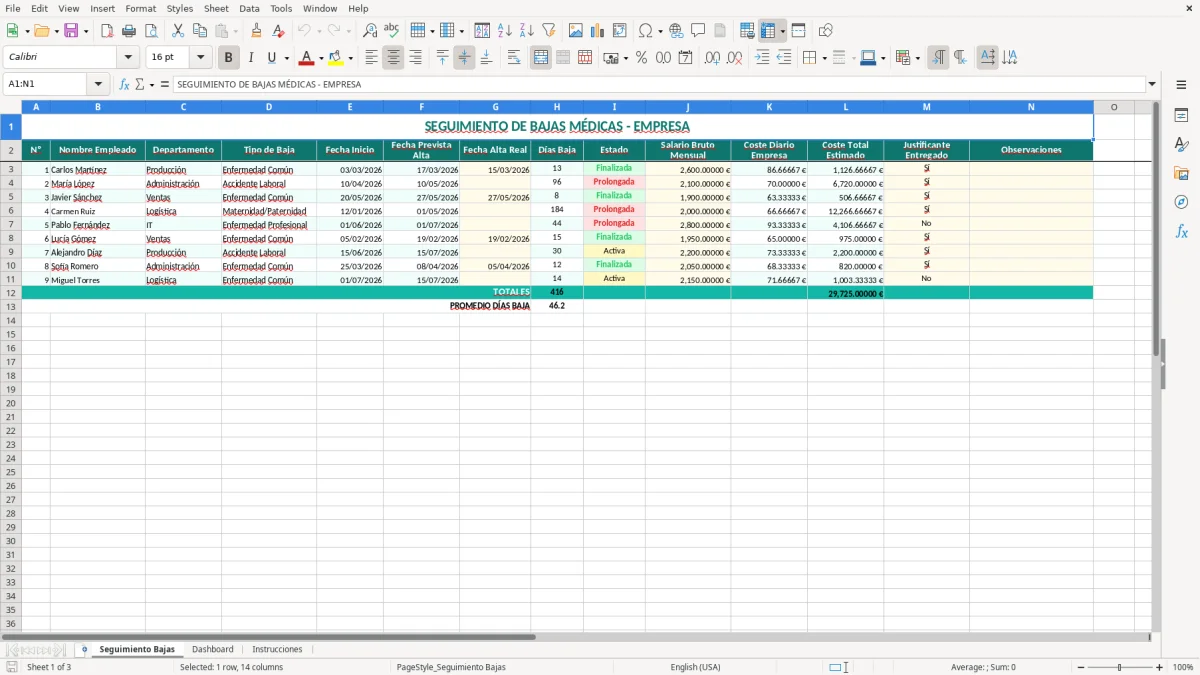The width and height of the screenshot is (1200, 675).
Task: Toggle right-to-left paragraph direction
Action: (960, 58)
